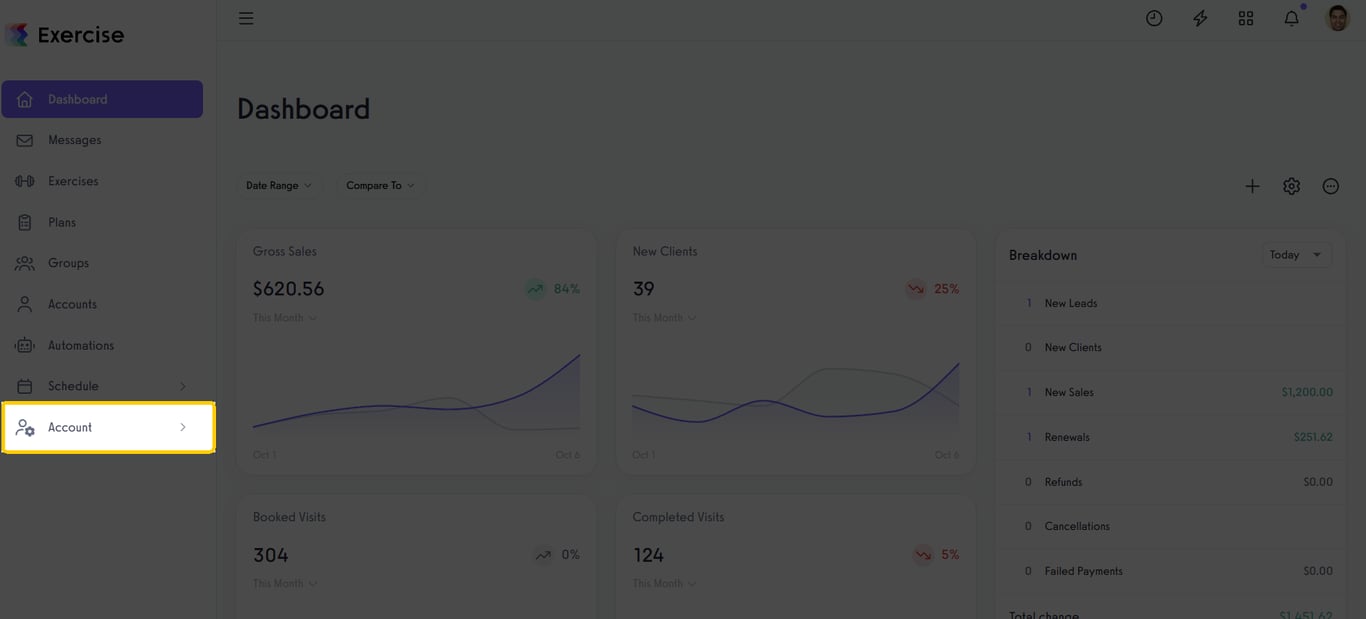Screen dimensions: 1366x619
Task: Expand the Schedule menu in the sidebar
Action: [73, 385]
